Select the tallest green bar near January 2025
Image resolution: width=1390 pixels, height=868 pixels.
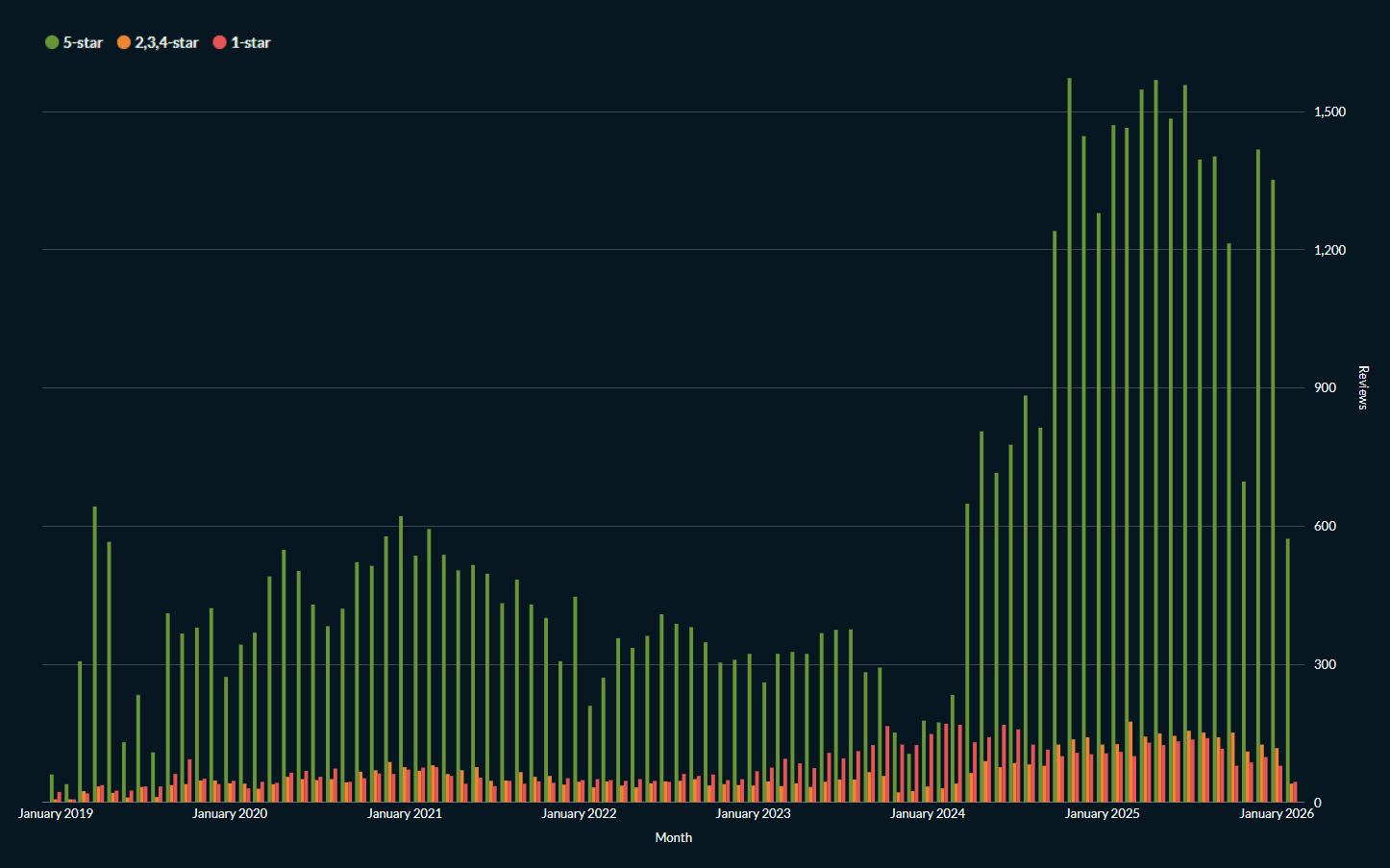(x=1070, y=433)
